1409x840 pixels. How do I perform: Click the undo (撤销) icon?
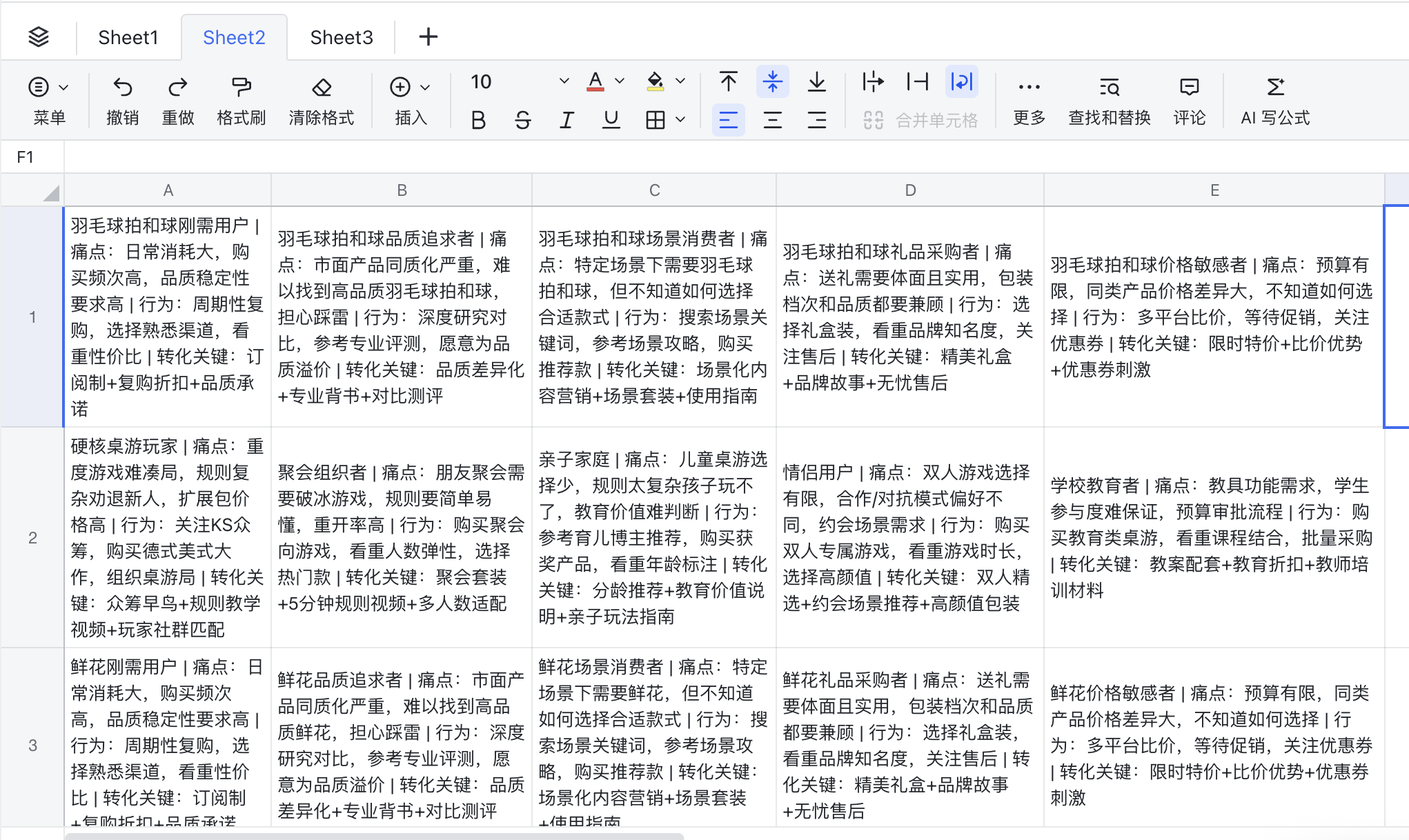[123, 87]
